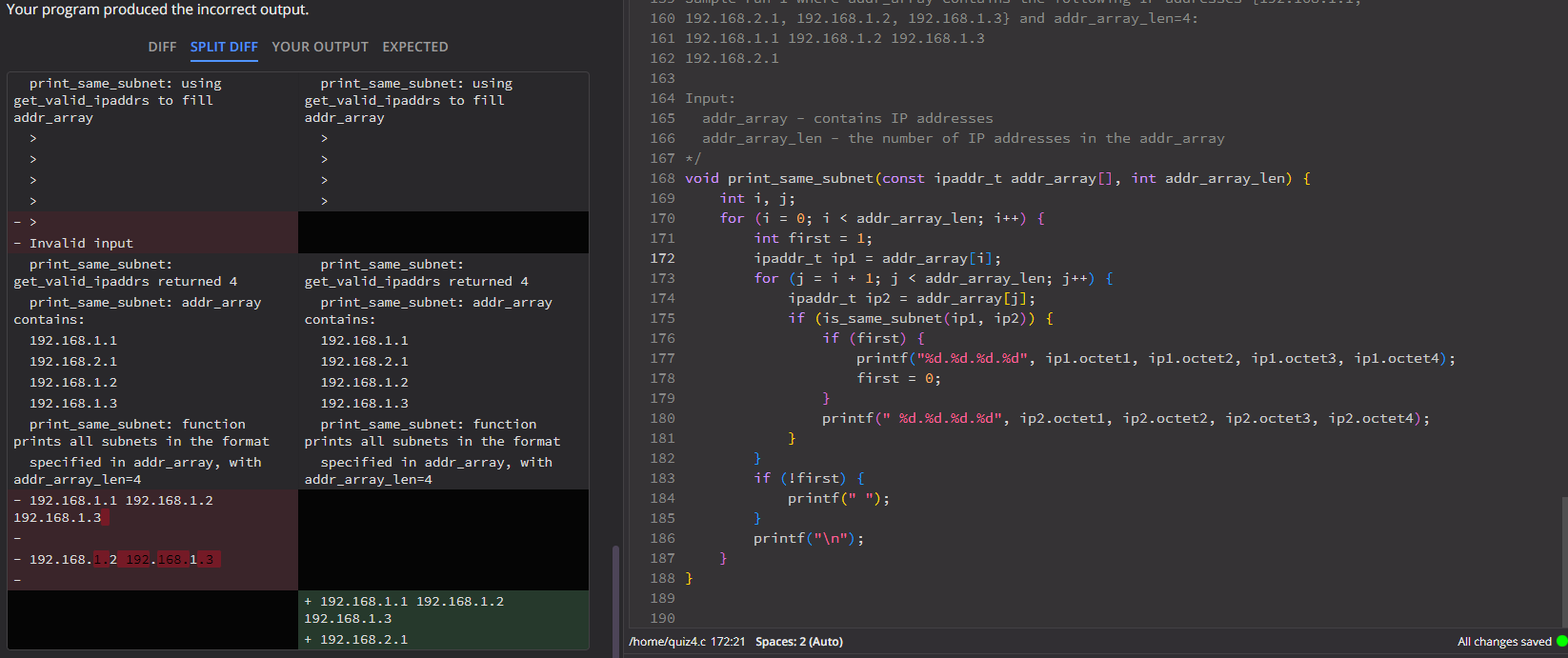Click line number 168 in the gutter
This screenshot has width=1568, height=658.
(x=662, y=178)
